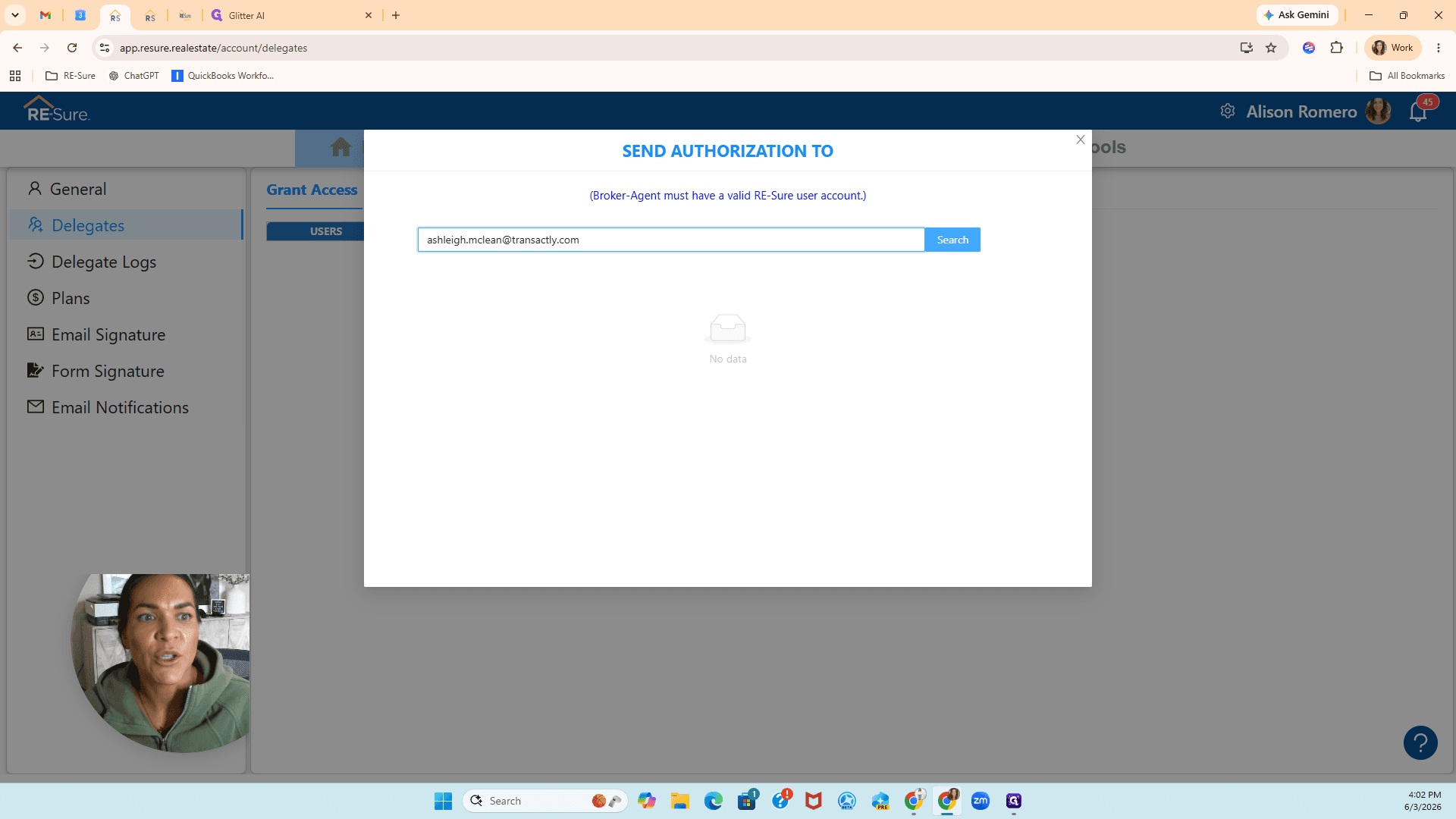Open the Work profile menu in Chrome
Viewport: 1456px width, 819px height.
pos(1392,48)
